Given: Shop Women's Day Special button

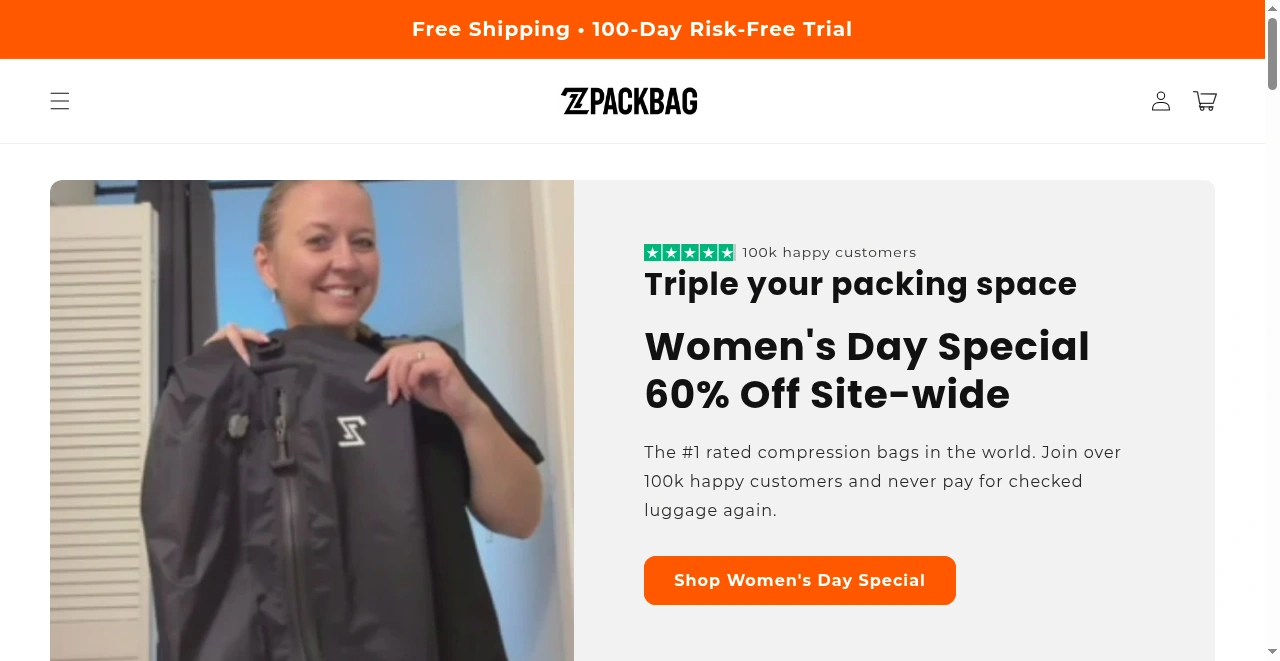Looking at the screenshot, I should [x=800, y=580].
